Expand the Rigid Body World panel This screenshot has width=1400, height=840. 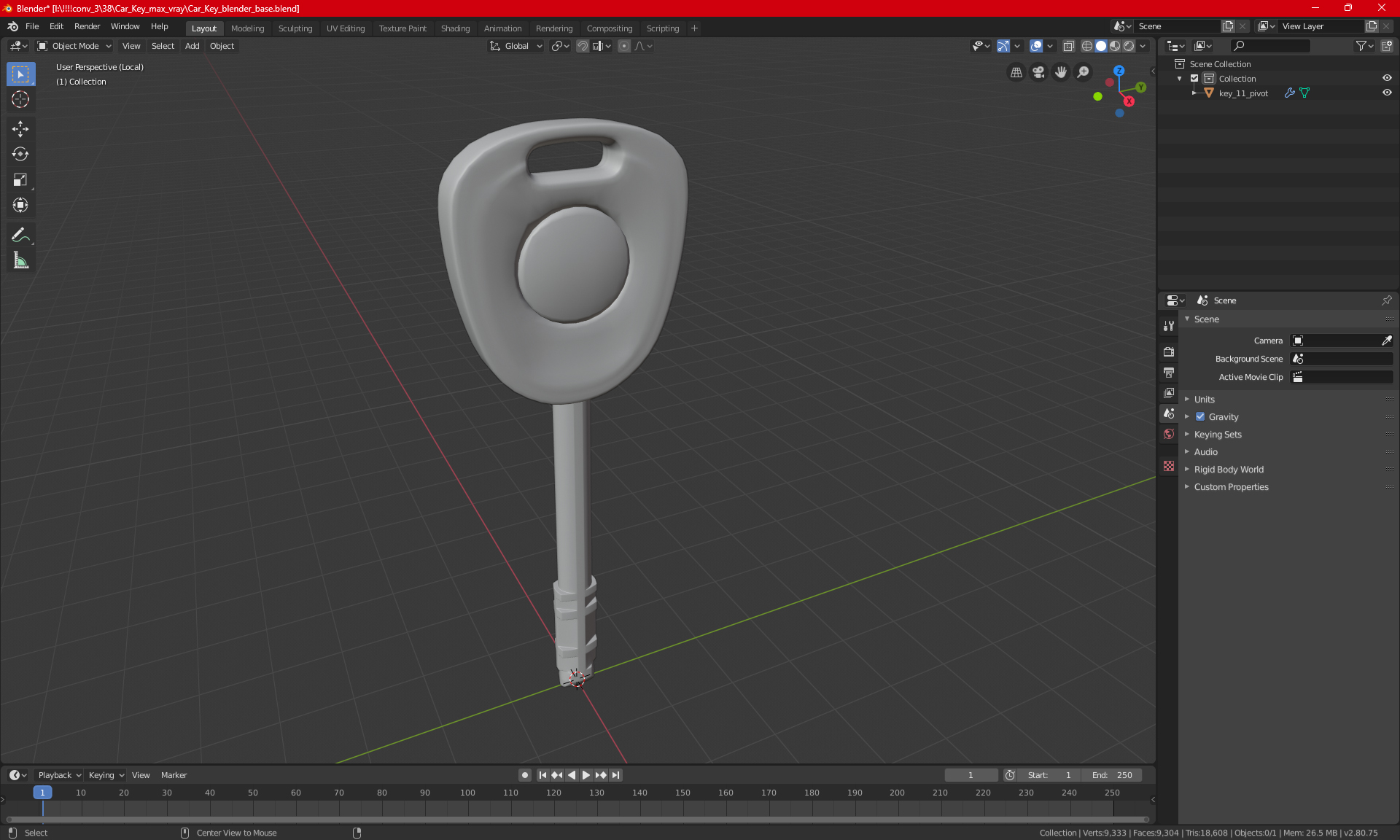1229,470
